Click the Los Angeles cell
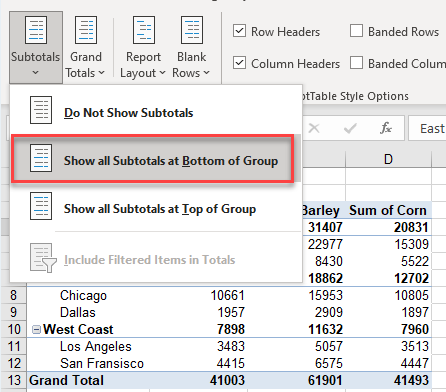 coord(96,346)
